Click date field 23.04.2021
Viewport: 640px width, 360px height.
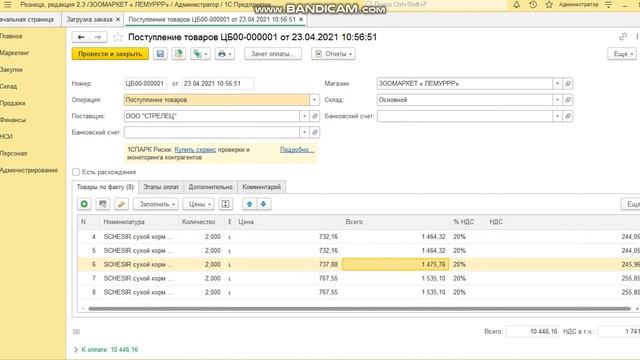pos(218,83)
